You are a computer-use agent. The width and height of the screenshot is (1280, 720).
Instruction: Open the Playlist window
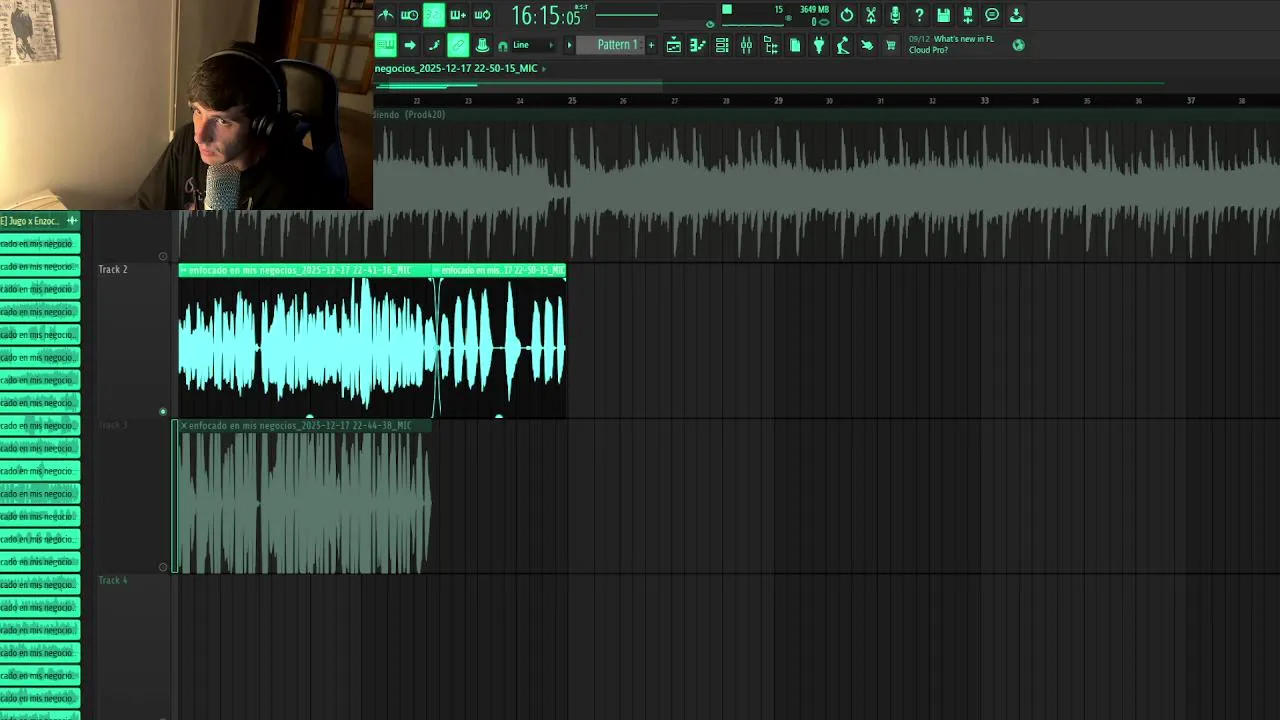pos(674,45)
